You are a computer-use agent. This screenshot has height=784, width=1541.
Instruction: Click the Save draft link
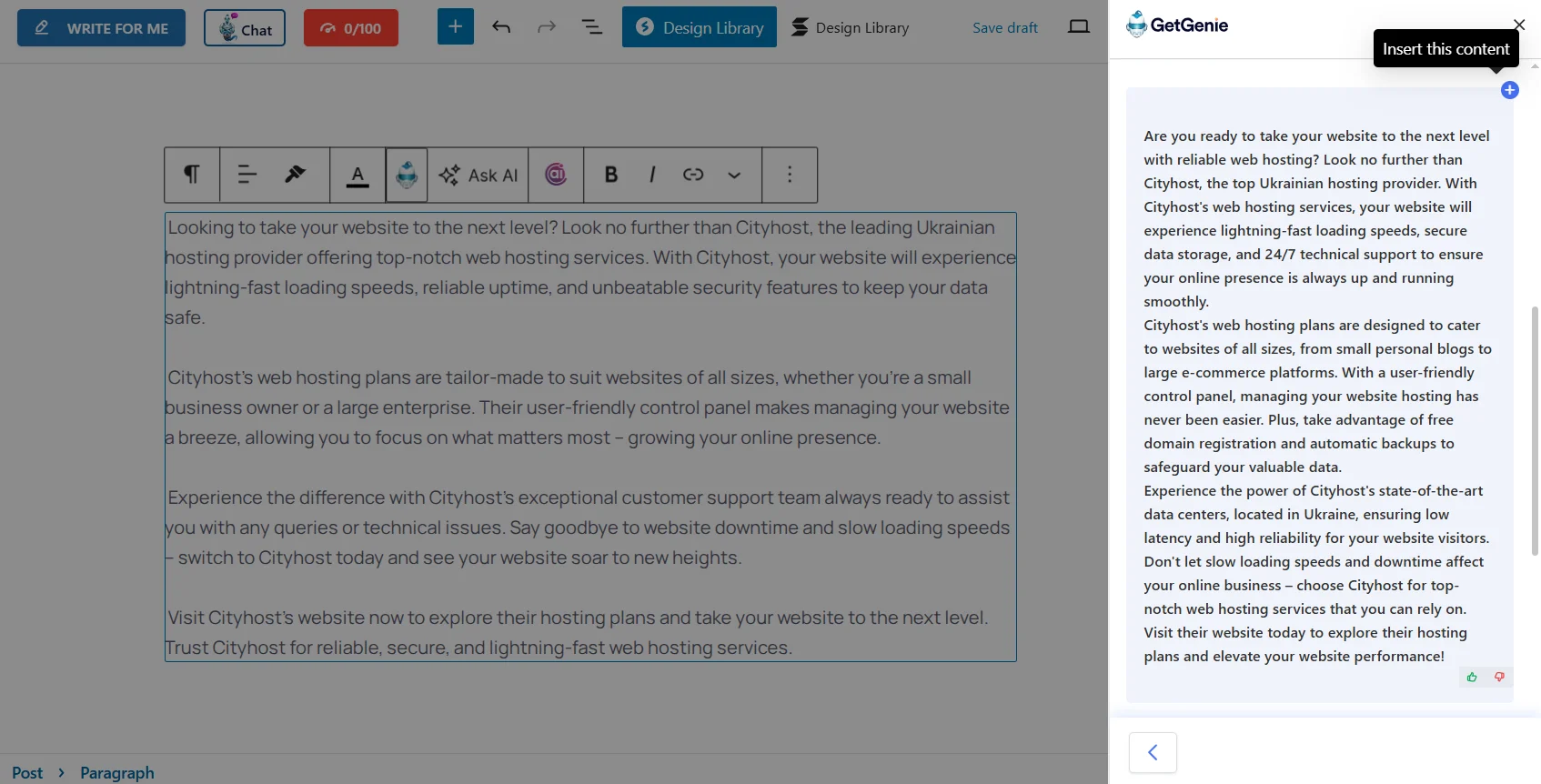click(x=1005, y=28)
